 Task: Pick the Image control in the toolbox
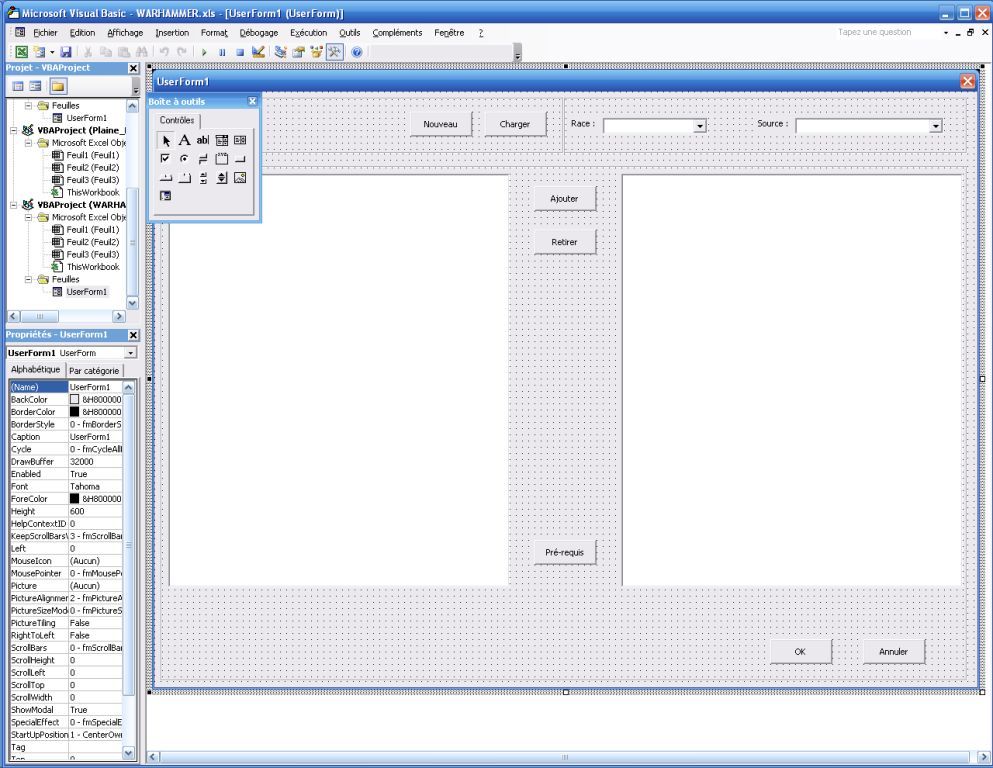(240, 178)
